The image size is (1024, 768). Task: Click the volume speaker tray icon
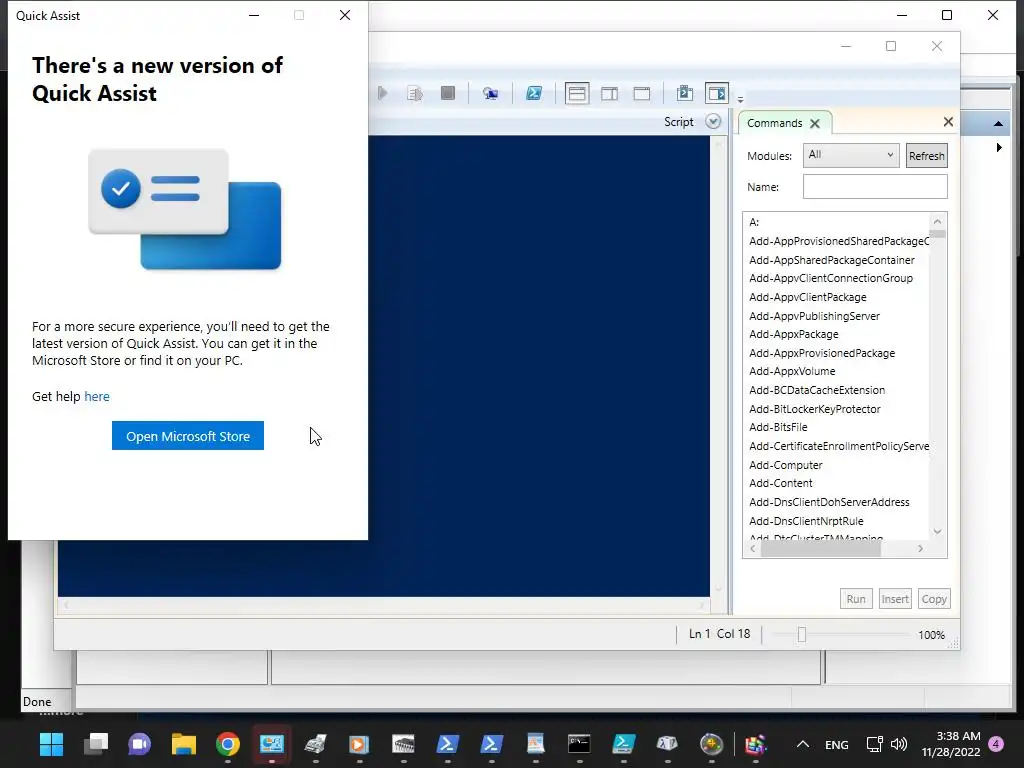pyautogui.click(x=899, y=744)
